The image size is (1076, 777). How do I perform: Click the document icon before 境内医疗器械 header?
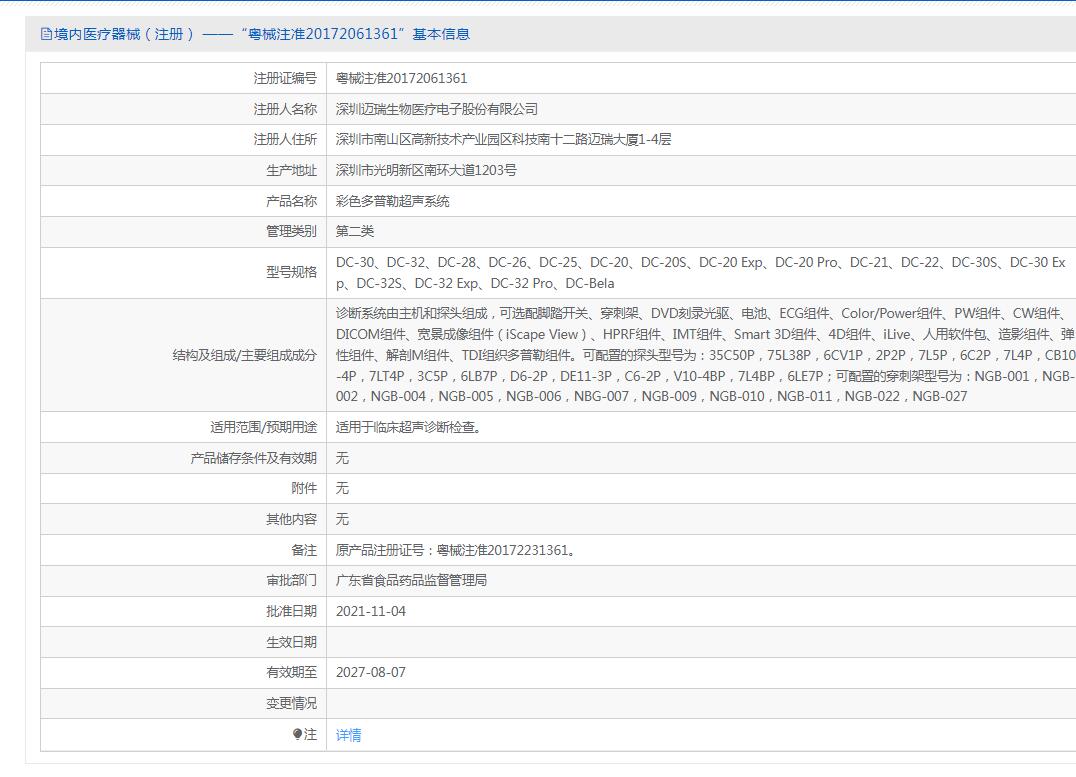[47, 34]
